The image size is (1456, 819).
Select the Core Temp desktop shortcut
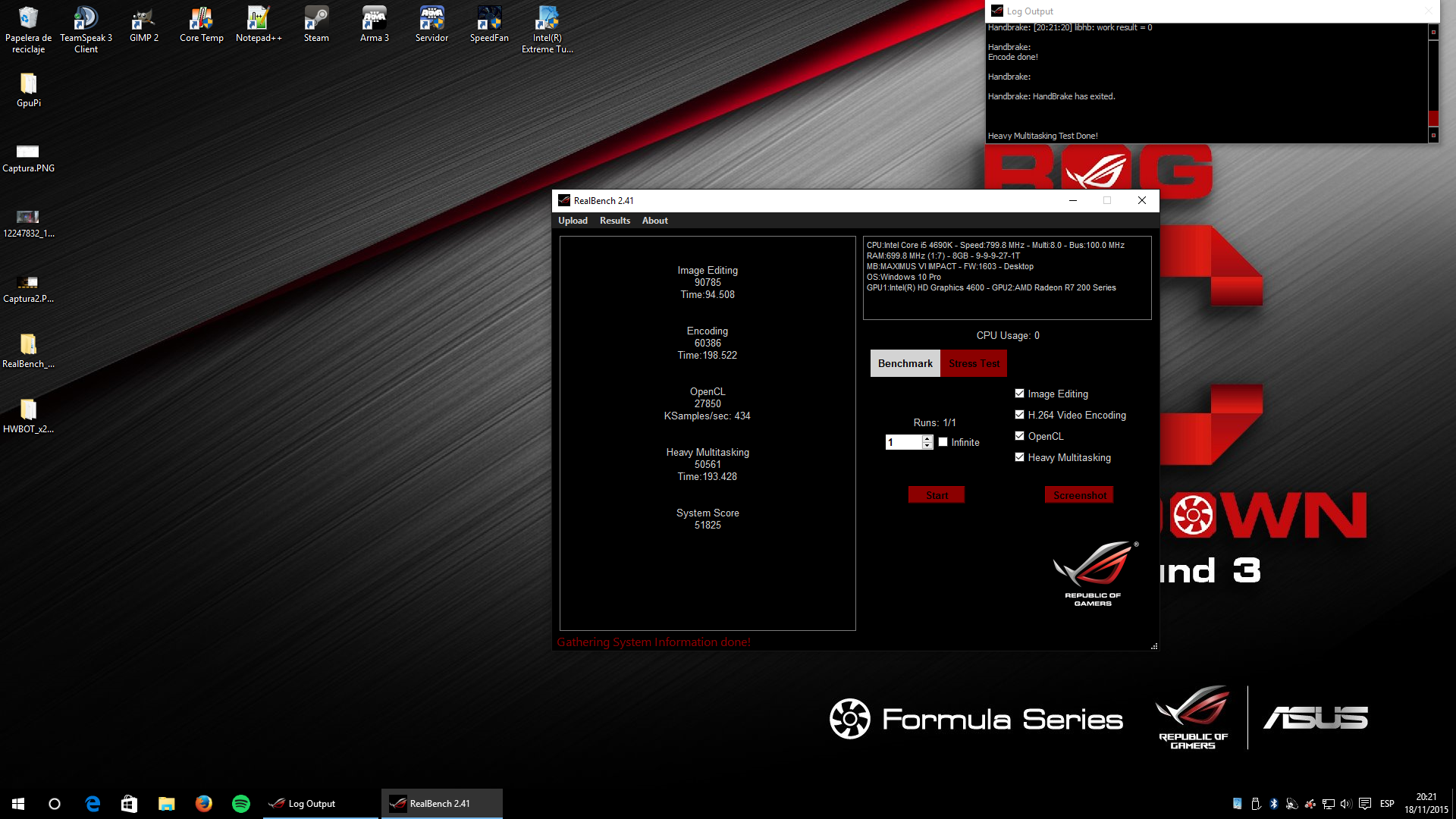coord(201,25)
